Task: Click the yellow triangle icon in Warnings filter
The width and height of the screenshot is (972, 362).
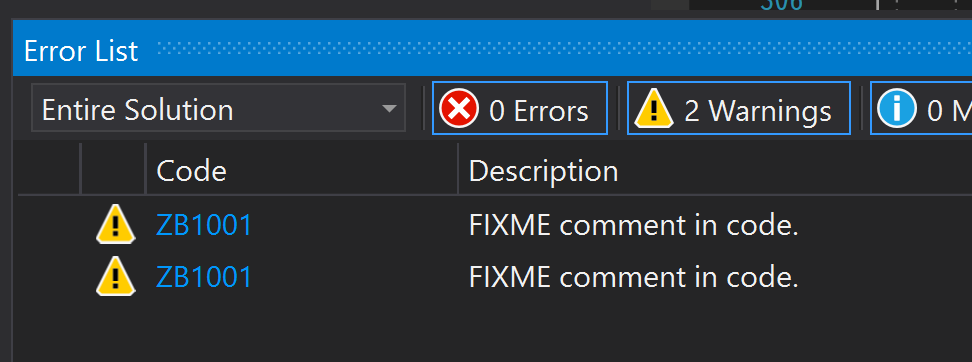Action: pos(653,109)
